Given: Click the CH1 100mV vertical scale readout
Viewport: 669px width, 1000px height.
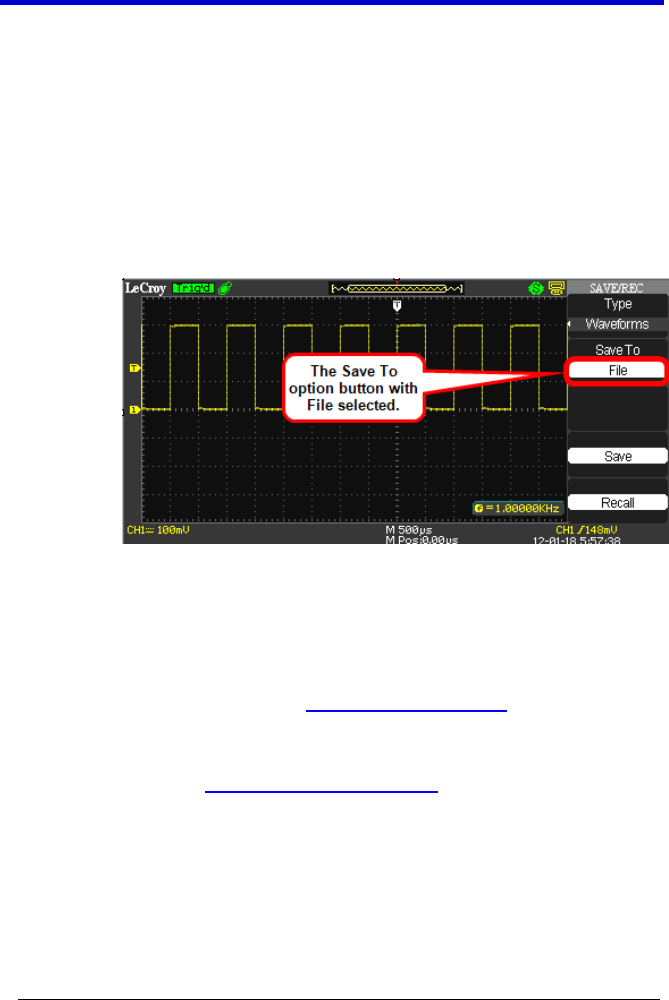Looking at the screenshot, I should pos(158,530).
